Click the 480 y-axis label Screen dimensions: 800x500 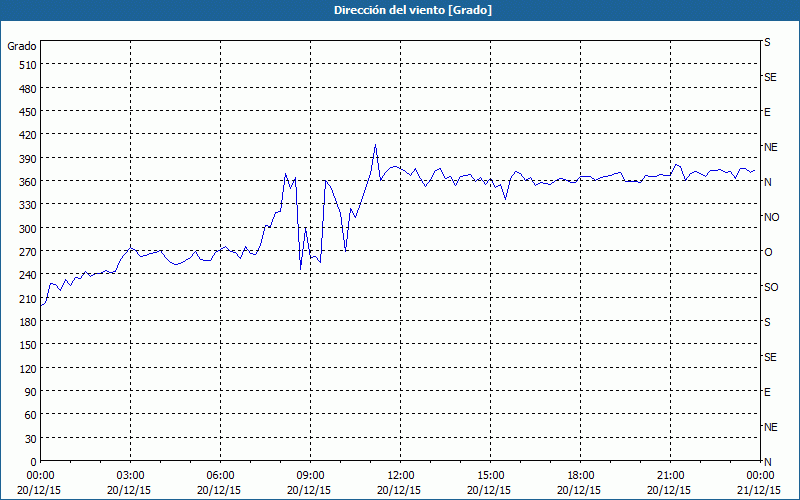[28, 89]
